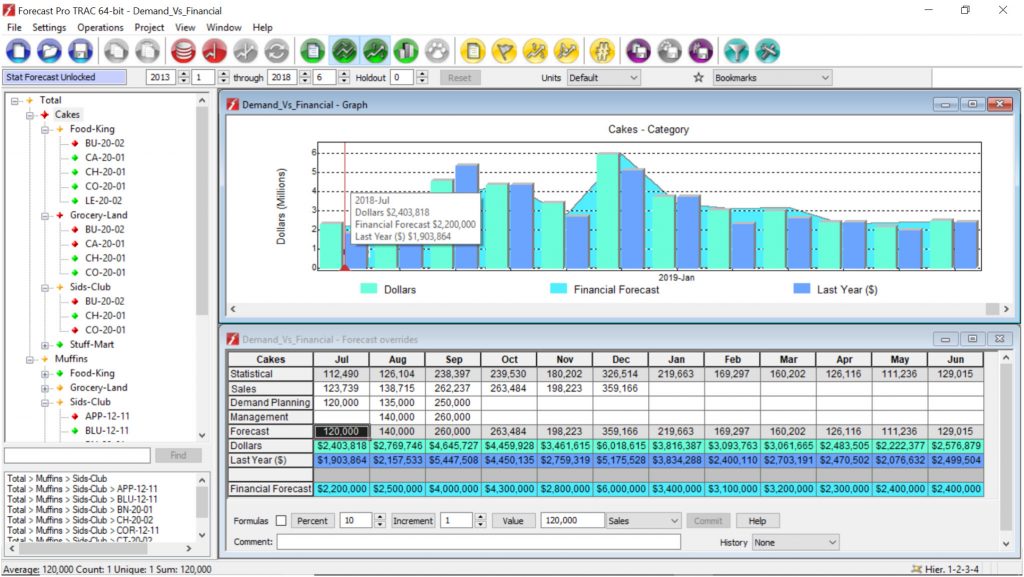Click the blue Save floppy disk icon

click(x=80, y=51)
